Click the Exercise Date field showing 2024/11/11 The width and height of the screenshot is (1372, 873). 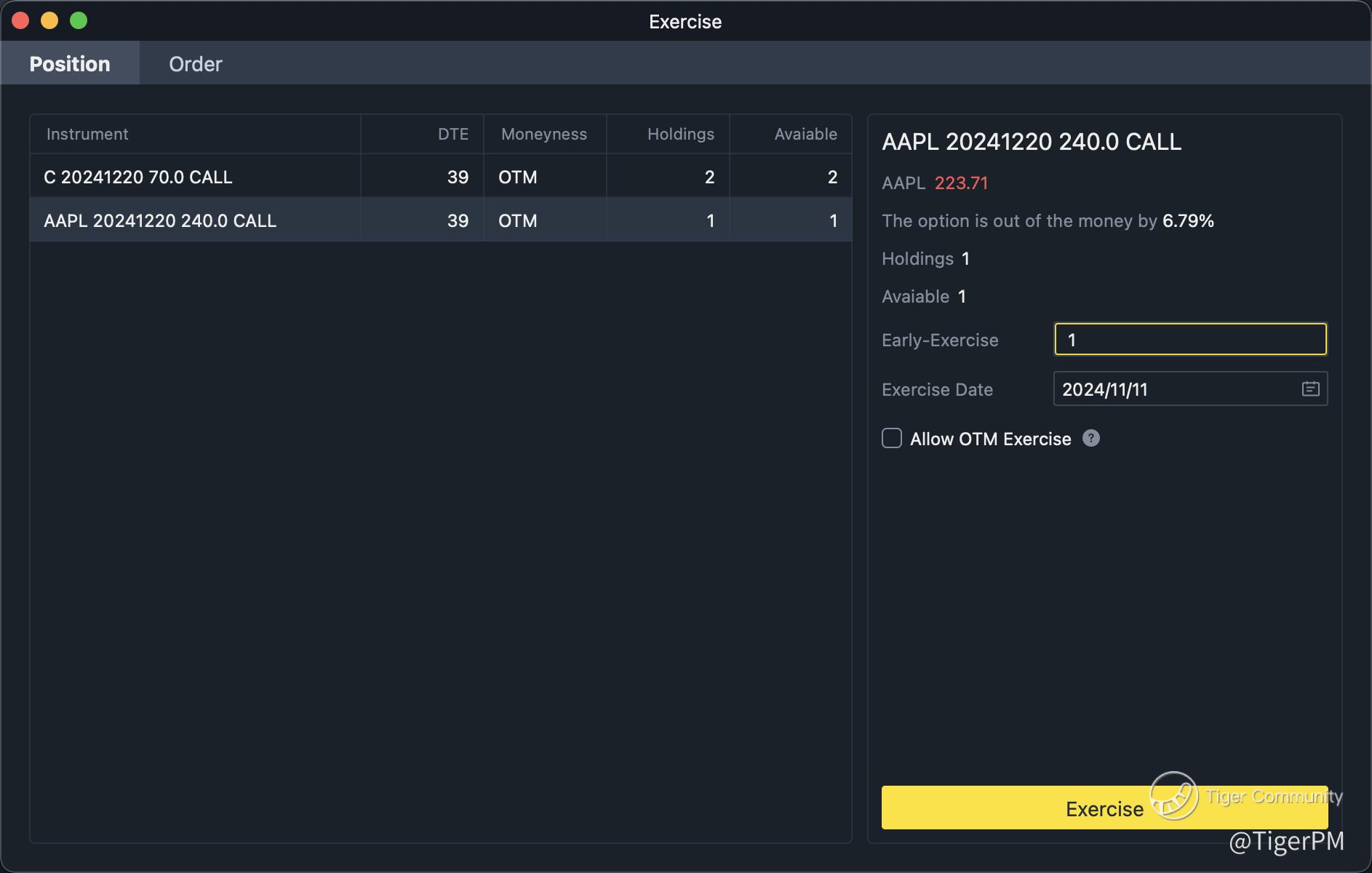click(x=1190, y=389)
